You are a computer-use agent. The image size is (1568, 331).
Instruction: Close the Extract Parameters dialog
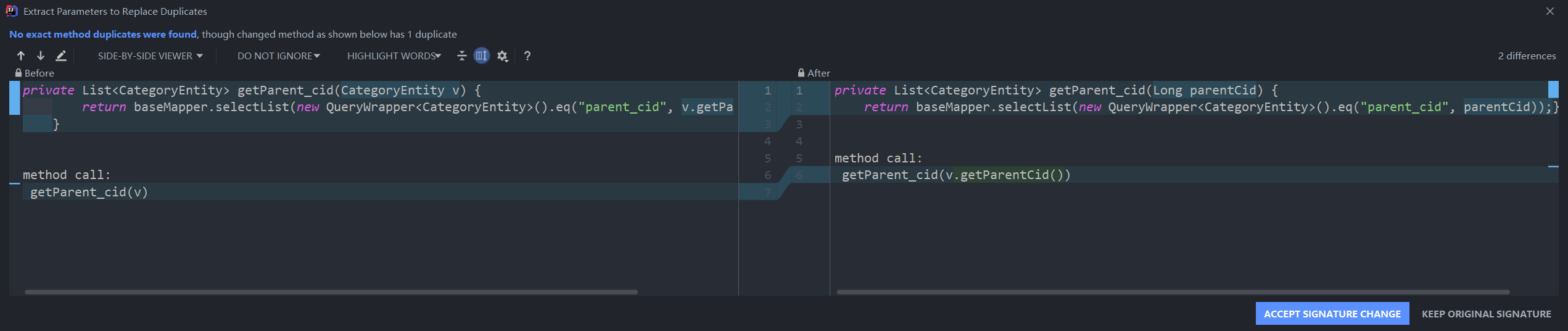(x=1550, y=11)
